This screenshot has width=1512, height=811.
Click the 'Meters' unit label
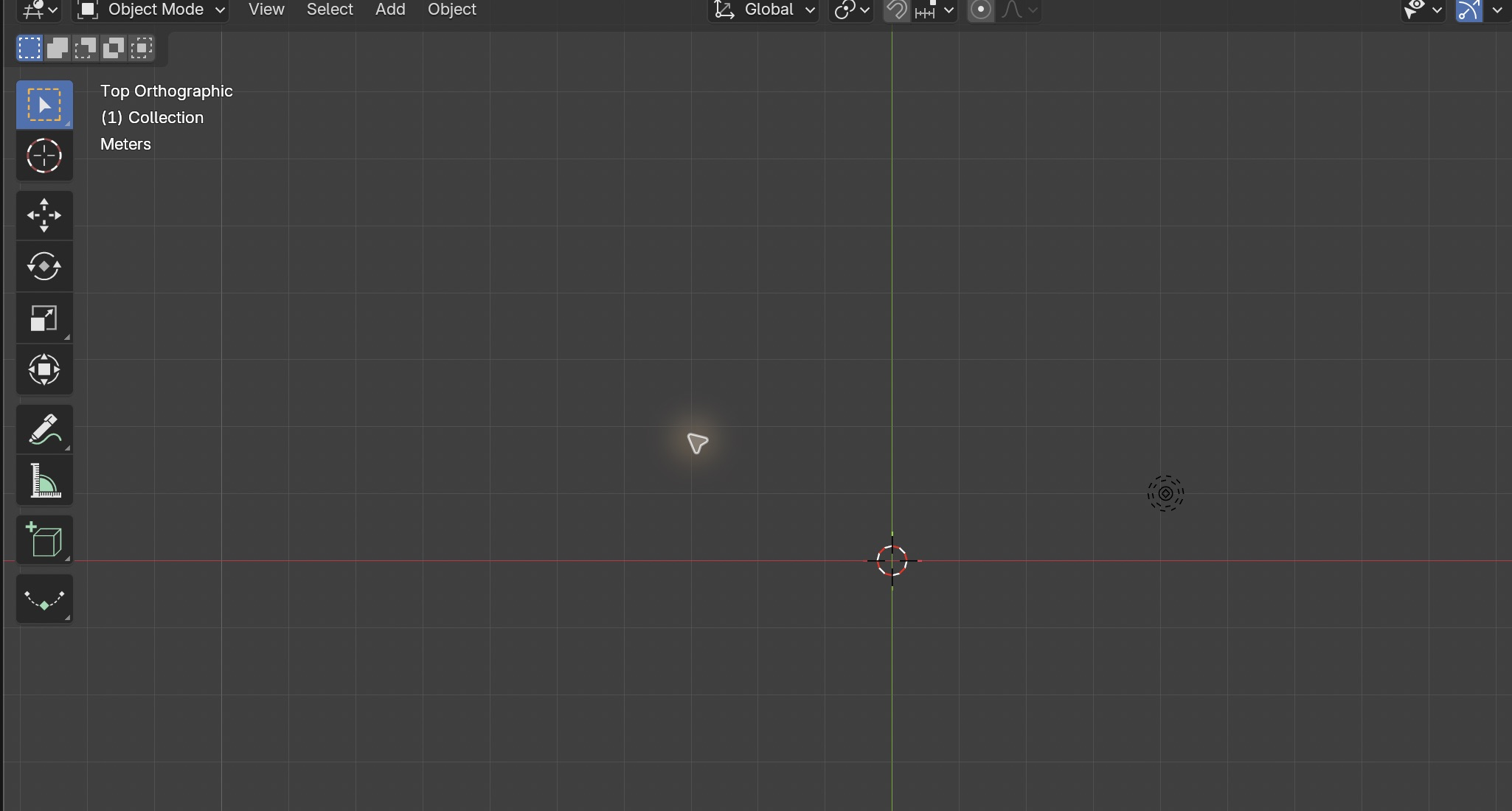click(x=125, y=145)
